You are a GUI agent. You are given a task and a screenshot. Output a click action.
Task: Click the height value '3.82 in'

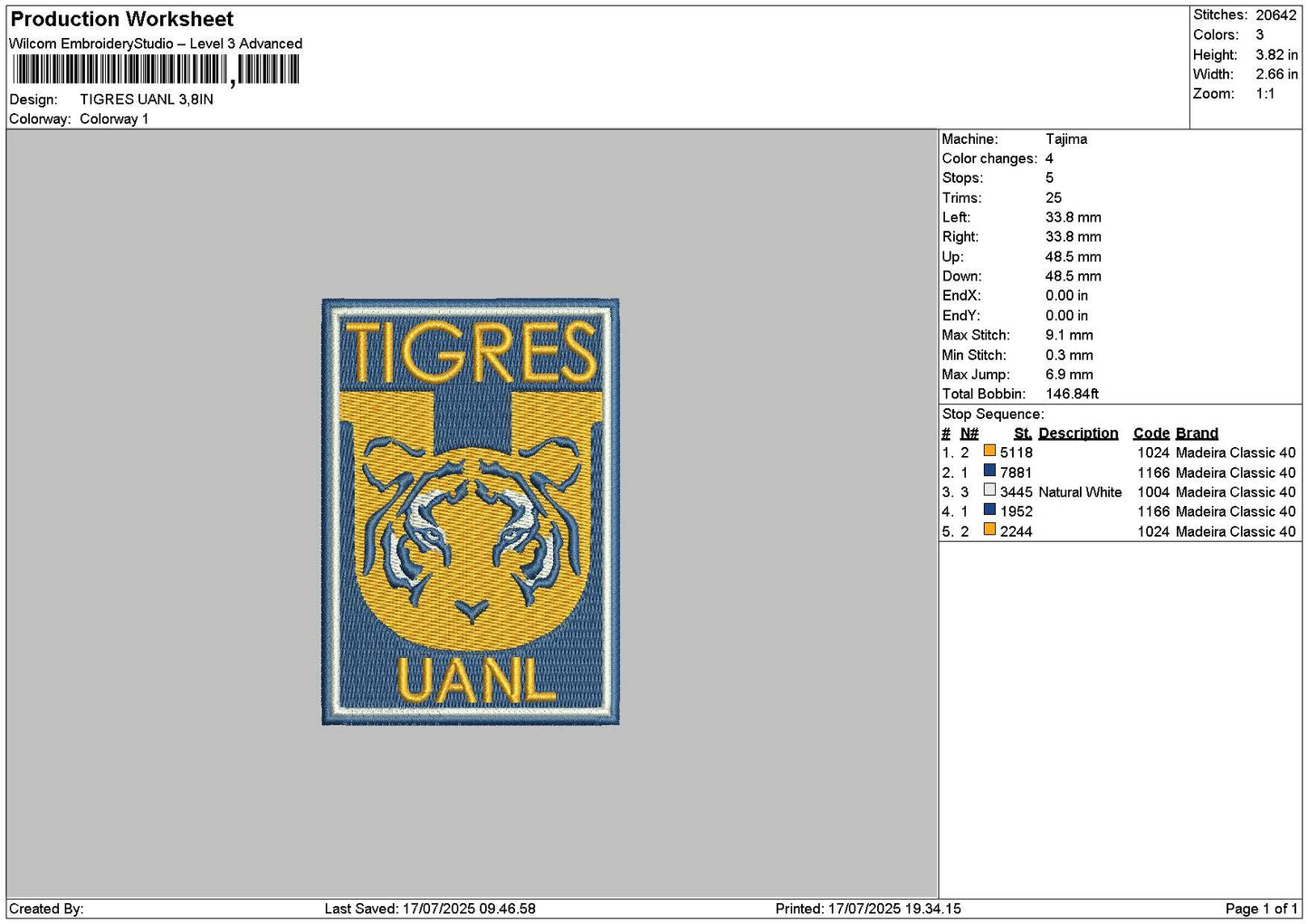coord(1276,55)
